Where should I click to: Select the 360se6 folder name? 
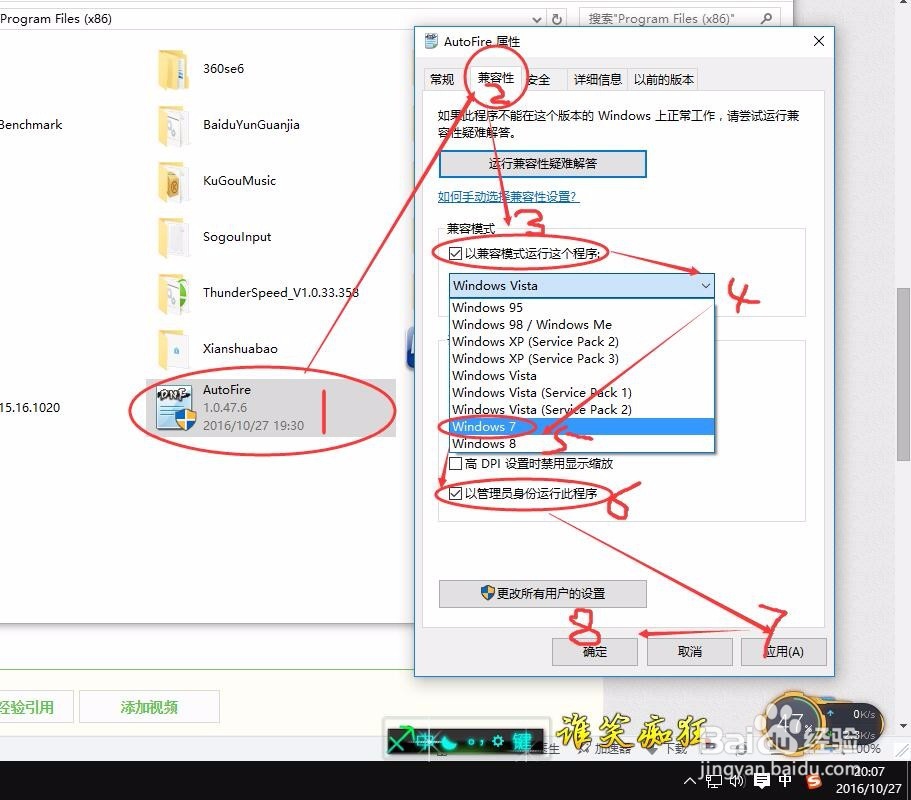coord(223,69)
